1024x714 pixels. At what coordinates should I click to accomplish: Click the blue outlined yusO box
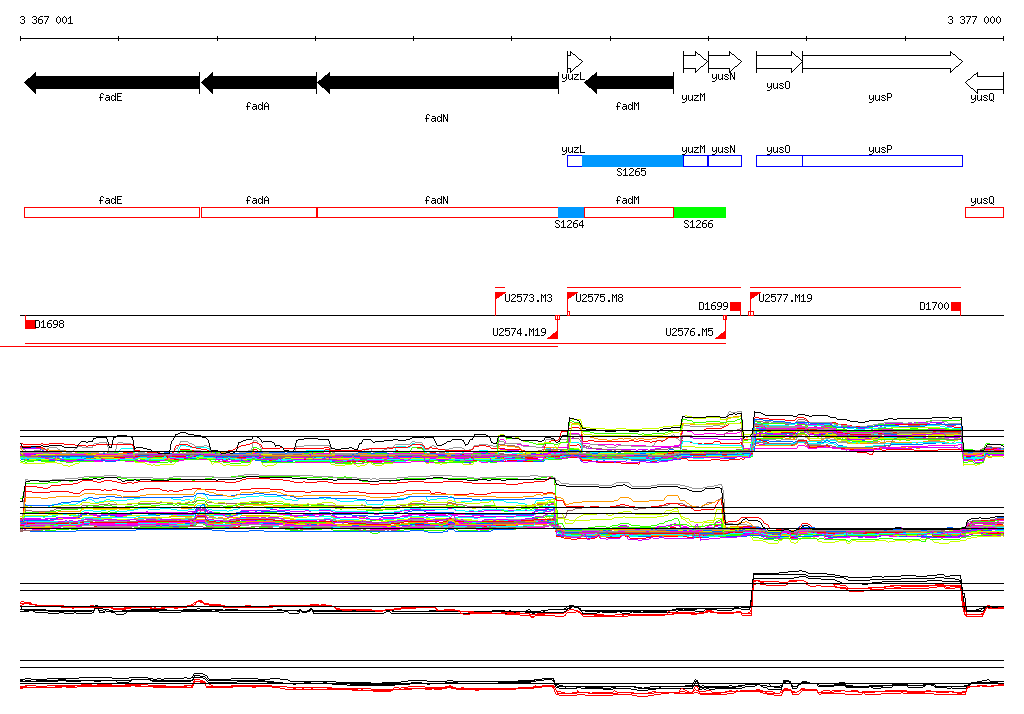tap(779, 161)
